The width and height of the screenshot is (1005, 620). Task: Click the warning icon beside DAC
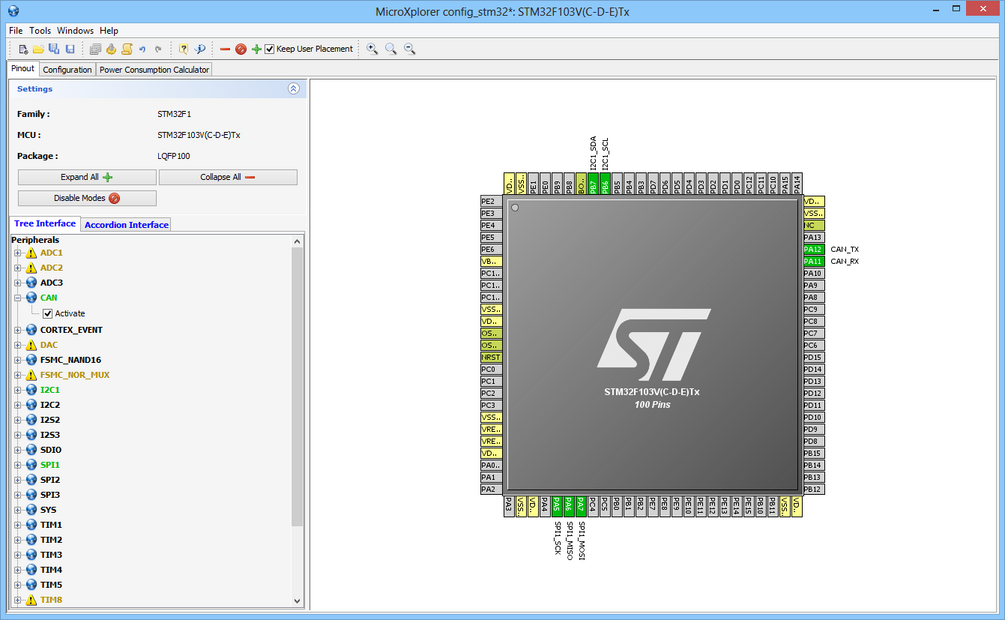pos(31,345)
